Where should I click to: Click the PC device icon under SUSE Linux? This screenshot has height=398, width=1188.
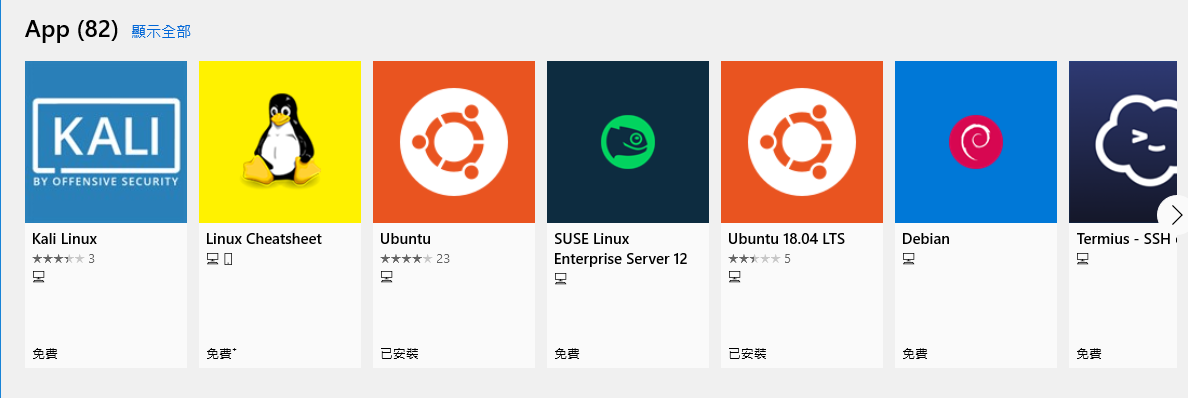coord(561,280)
